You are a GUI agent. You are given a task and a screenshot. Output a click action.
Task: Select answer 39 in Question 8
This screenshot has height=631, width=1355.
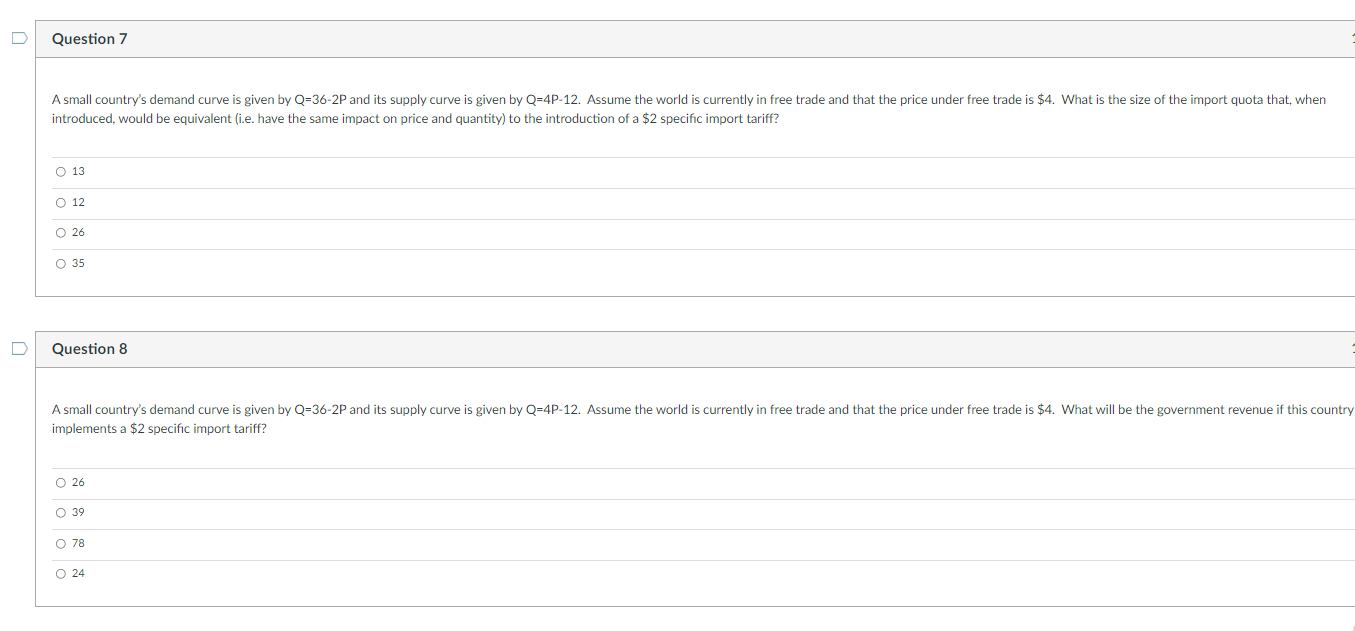tap(60, 512)
